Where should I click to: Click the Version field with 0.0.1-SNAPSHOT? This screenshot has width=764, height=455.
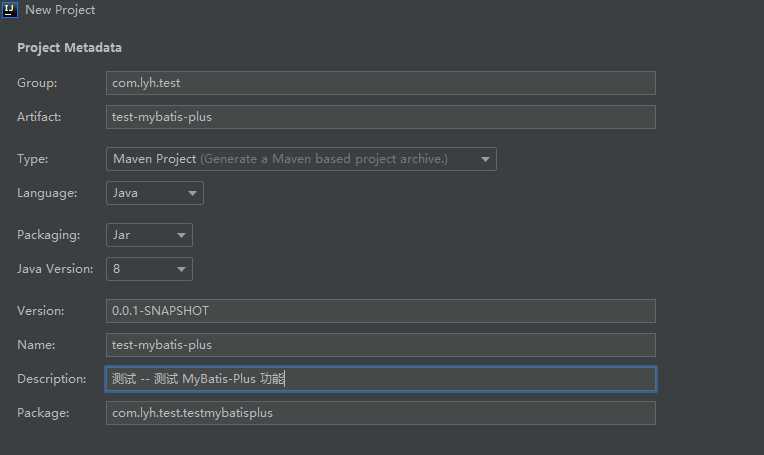pyautogui.click(x=380, y=311)
